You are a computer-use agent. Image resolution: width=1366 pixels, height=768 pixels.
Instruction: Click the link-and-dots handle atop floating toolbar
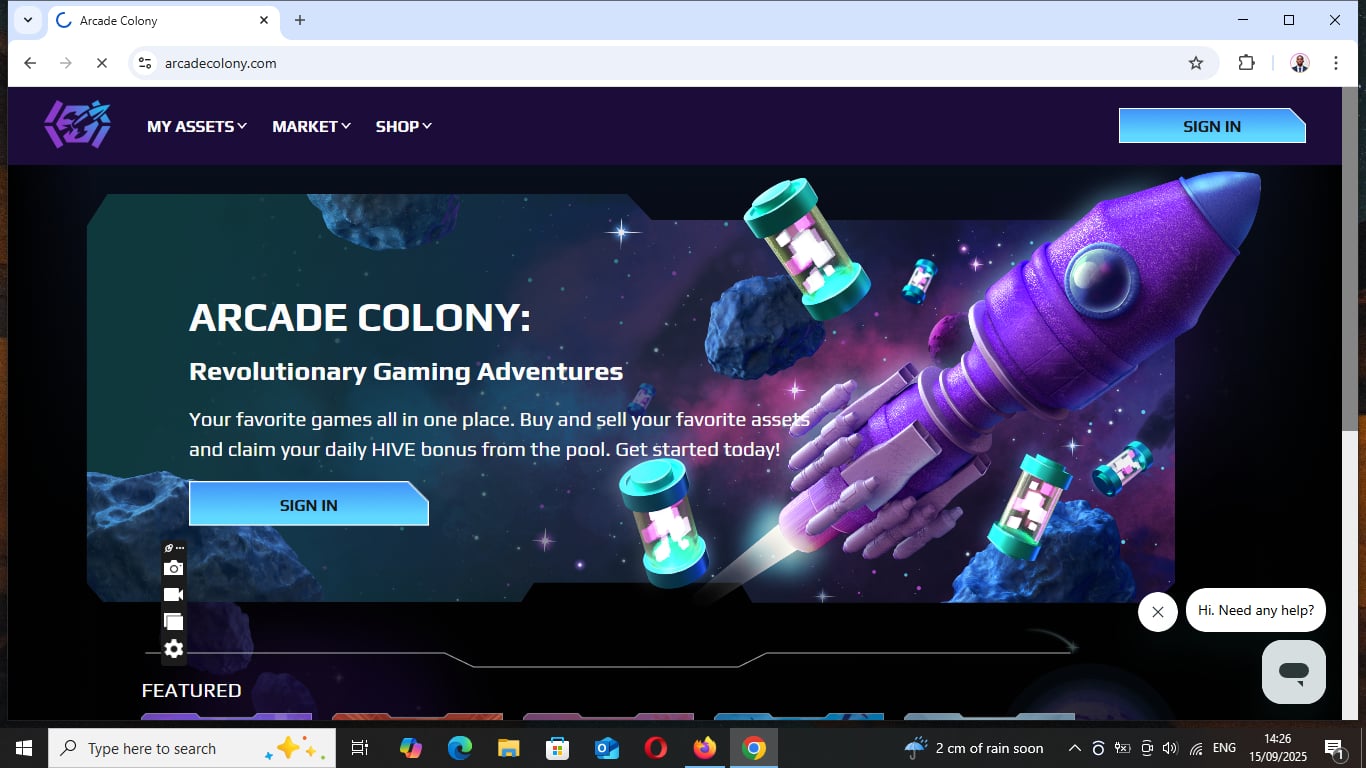(174, 548)
